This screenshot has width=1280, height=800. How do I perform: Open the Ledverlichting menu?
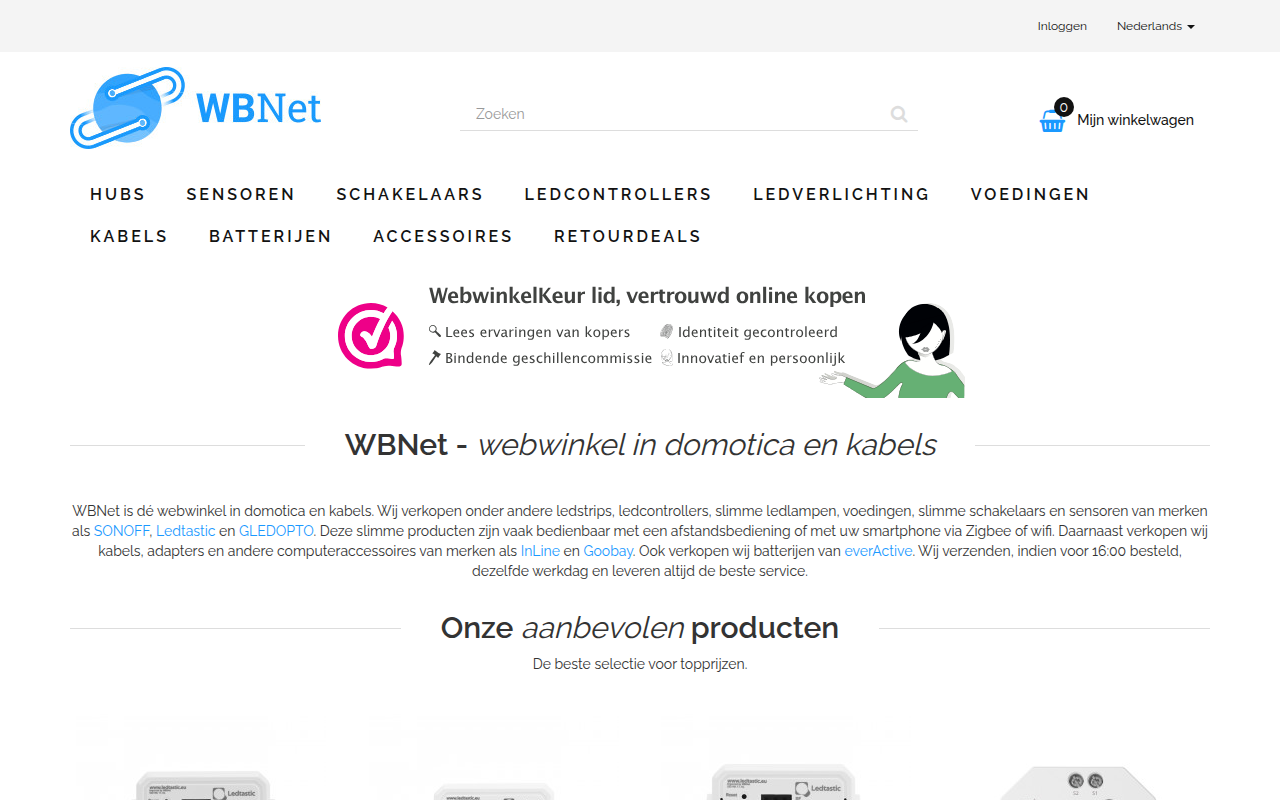pyautogui.click(x=841, y=194)
